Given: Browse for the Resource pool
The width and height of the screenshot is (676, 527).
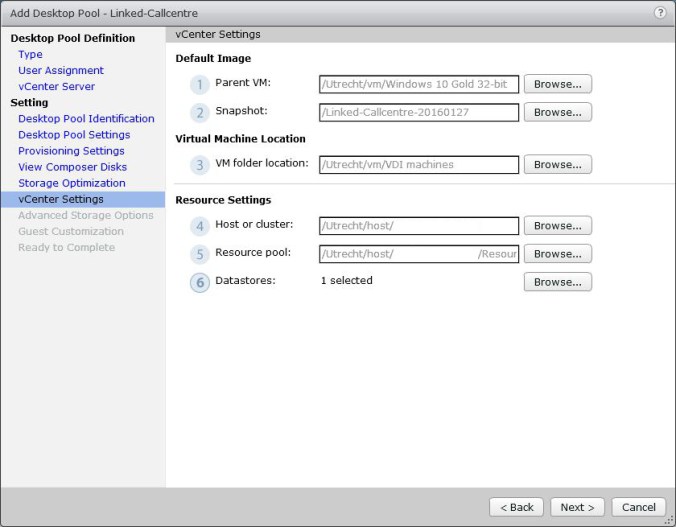Looking at the screenshot, I should 557,254.
